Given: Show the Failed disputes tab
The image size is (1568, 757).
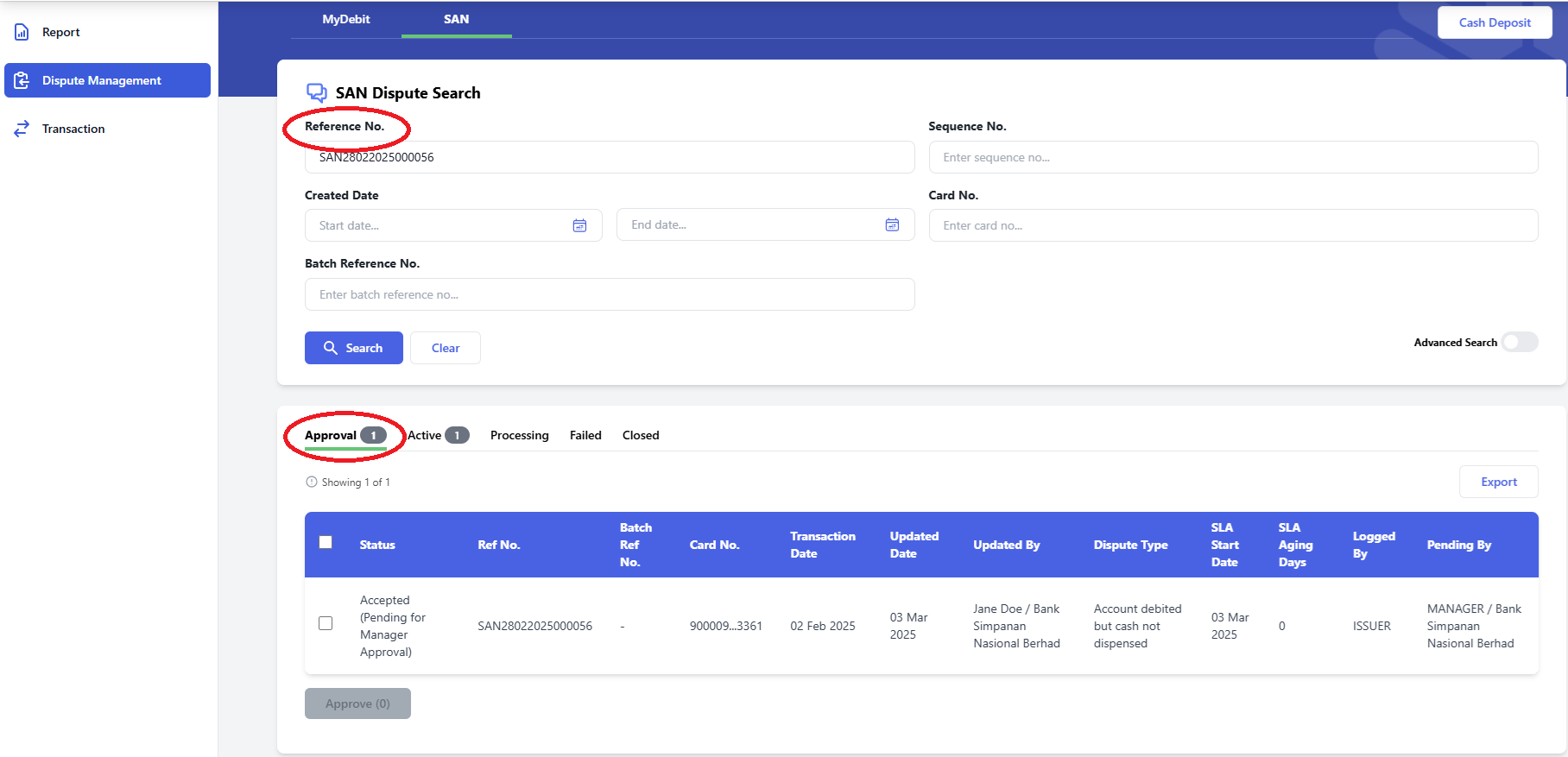Looking at the screenshot, I should click(585, 435).
